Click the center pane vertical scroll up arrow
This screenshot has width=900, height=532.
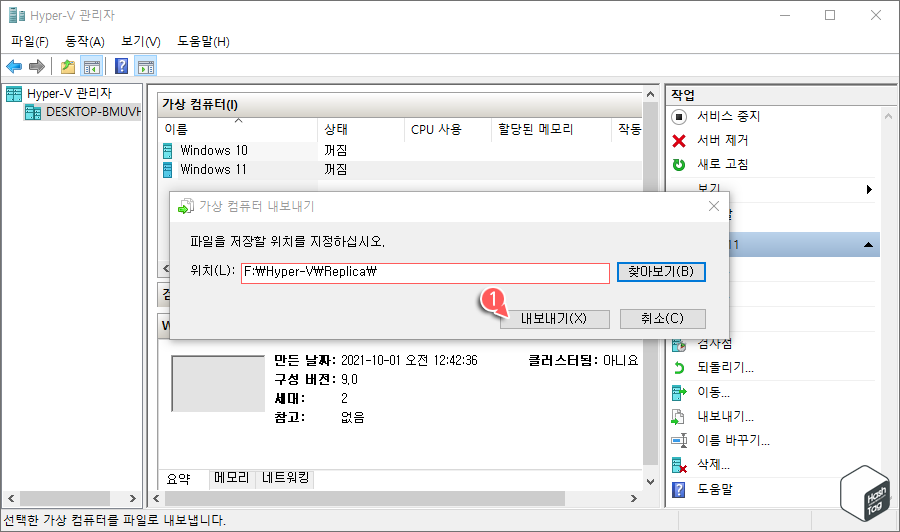[650, 95]
